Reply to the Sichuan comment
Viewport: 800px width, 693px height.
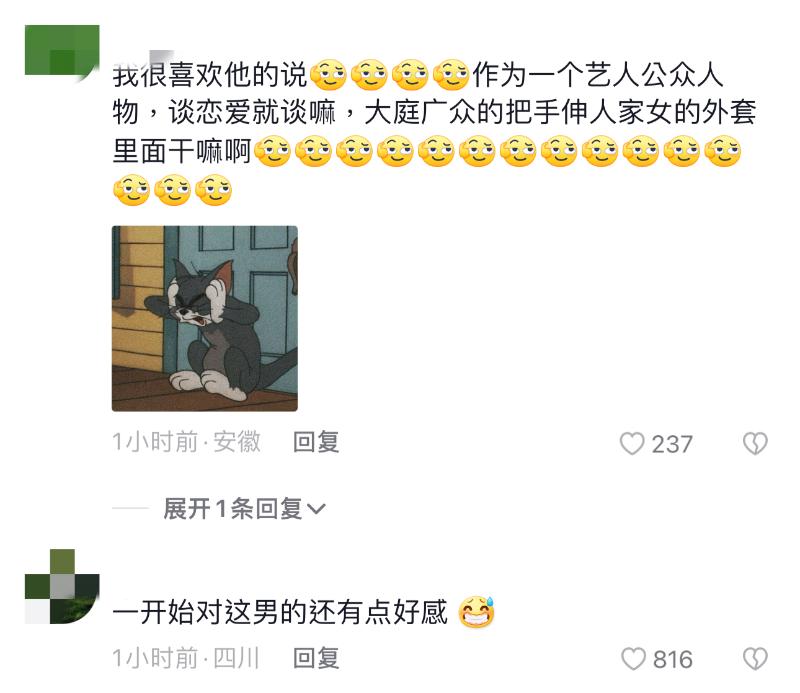[x=316, y=658]
